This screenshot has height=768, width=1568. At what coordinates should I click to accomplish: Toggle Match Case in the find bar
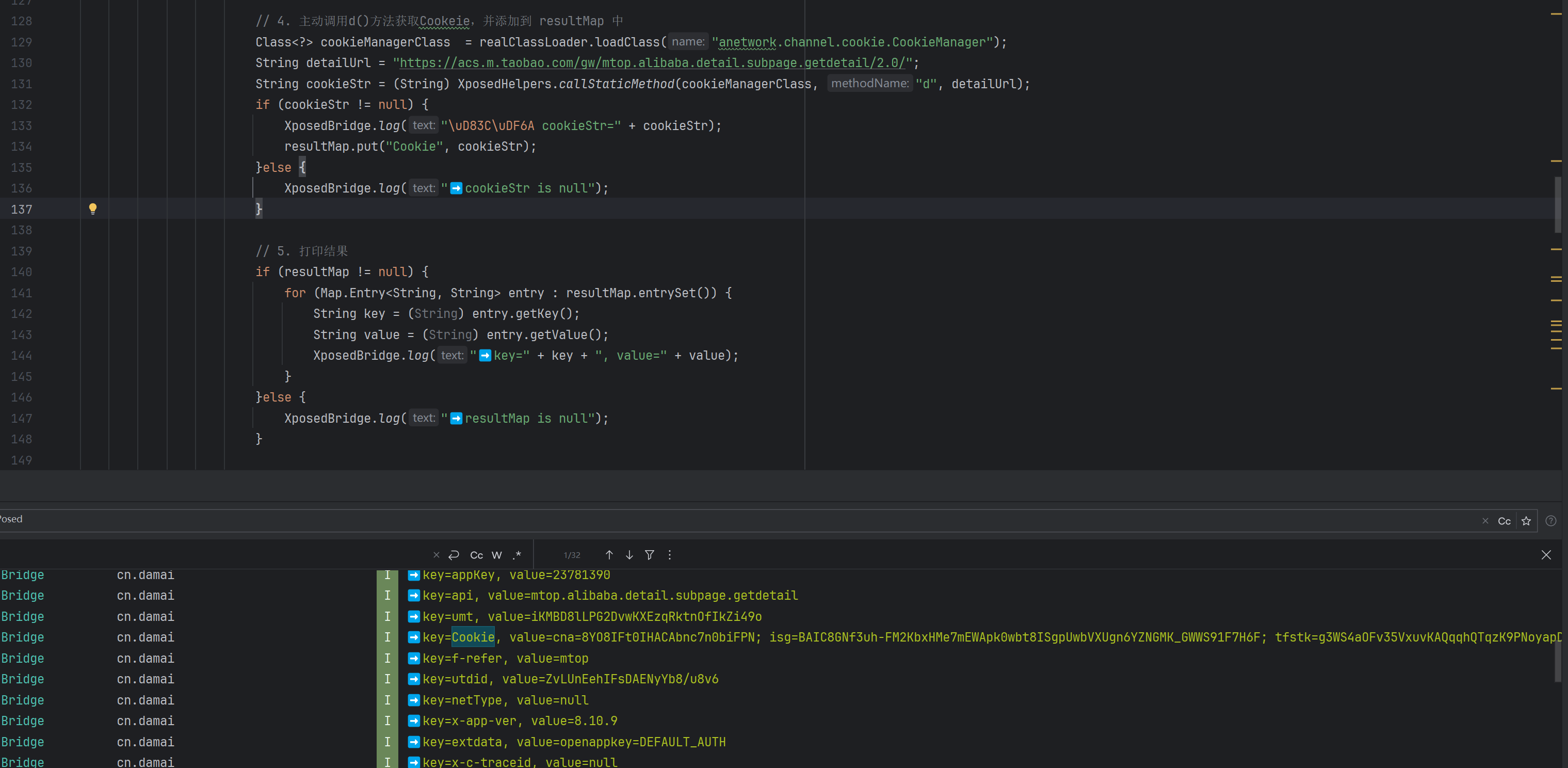coord(477,555)
